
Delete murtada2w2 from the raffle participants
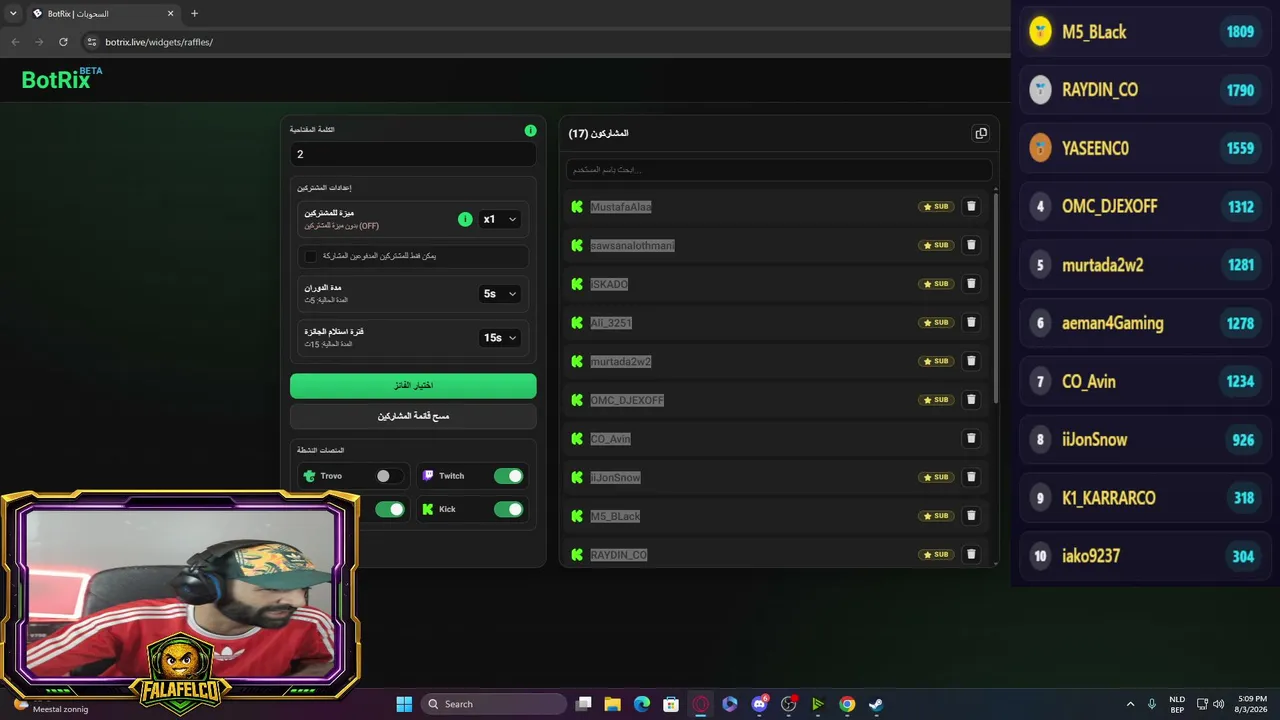(x=971, y=361)
